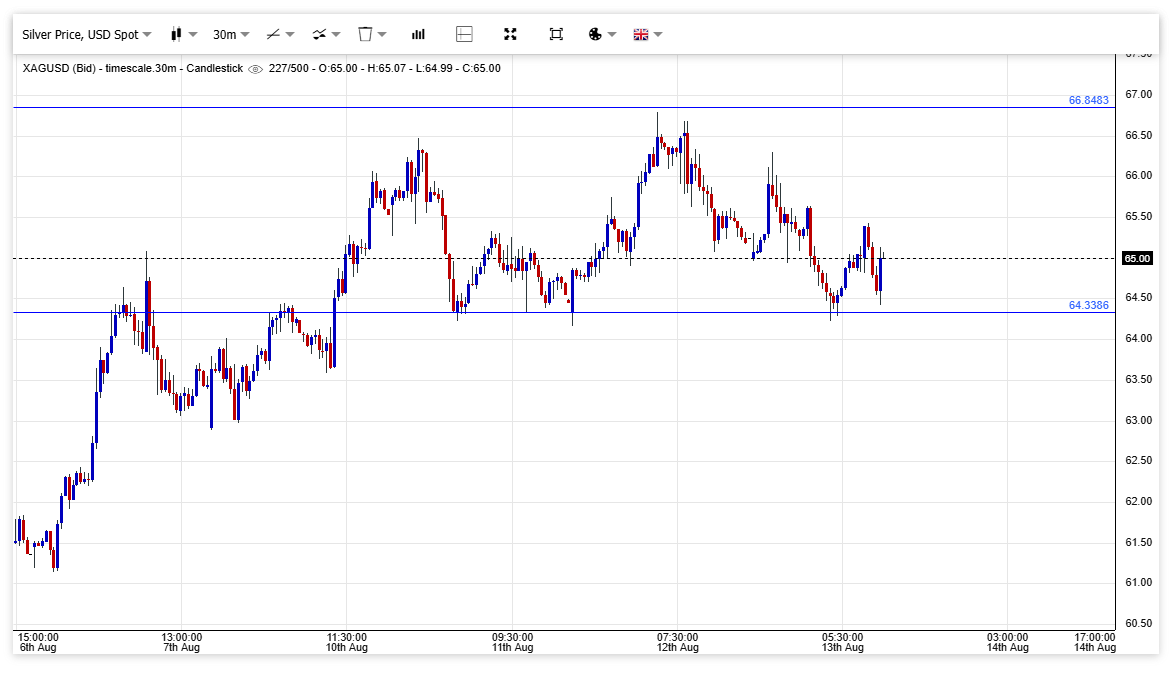Expand the drawing tools dropdown arrow
Screen dimensions: 1174x682
[291, 34]
